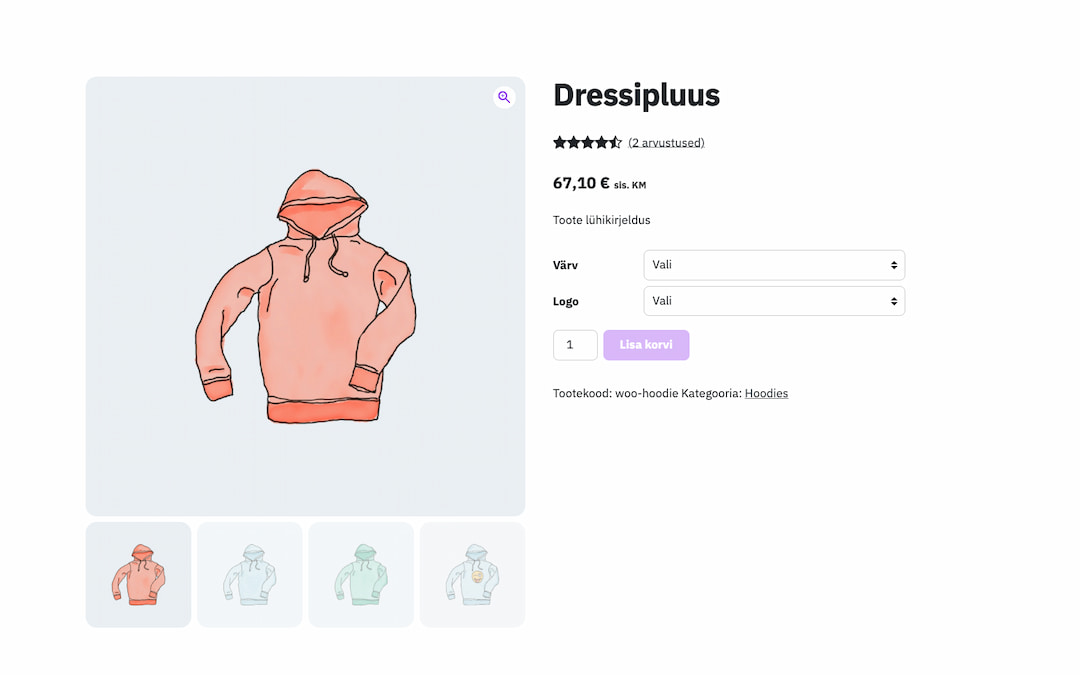
Task: Click the star rating icons
Action: tap(587, 143)
